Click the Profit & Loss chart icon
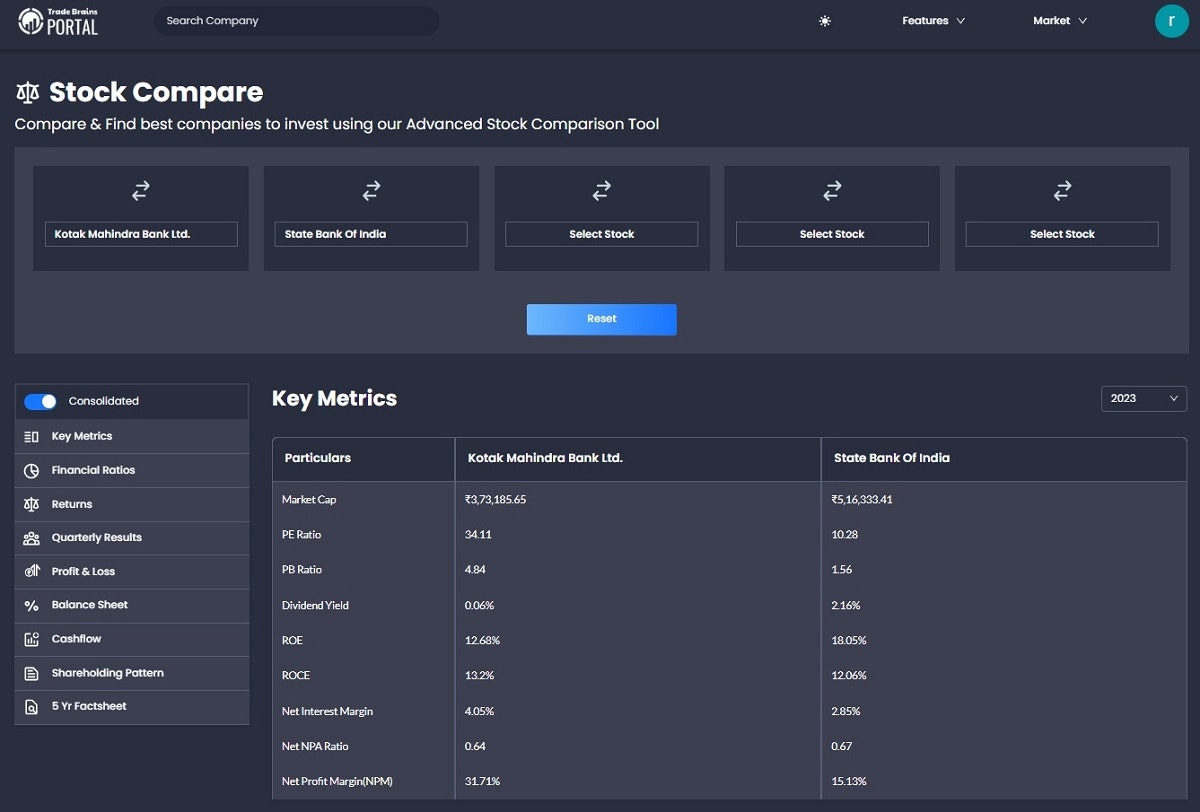 31,572
